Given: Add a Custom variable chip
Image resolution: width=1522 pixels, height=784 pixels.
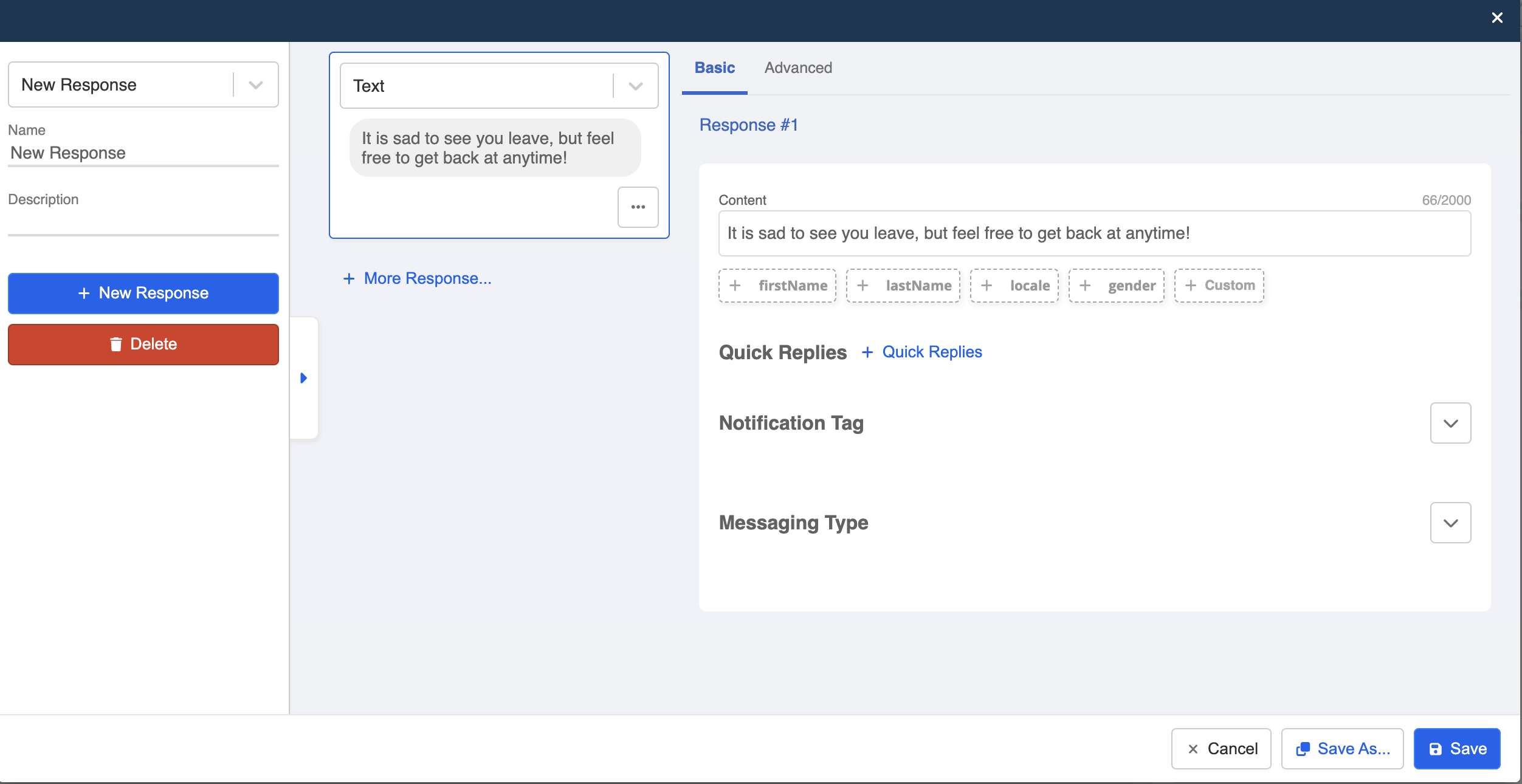Looking at the screenshot, I should coord(1219,286).
